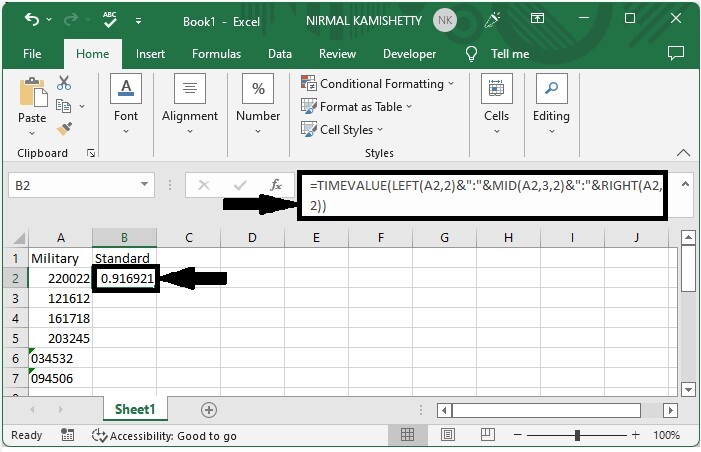Open the undo history dropdown arrow

[x=49, y=20]
